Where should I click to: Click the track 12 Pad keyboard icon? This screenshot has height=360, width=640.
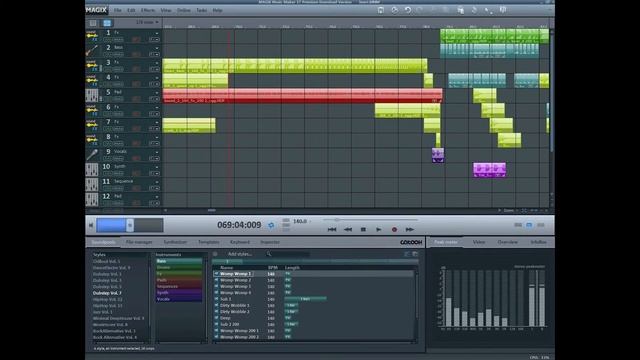[x=92, y=200]
